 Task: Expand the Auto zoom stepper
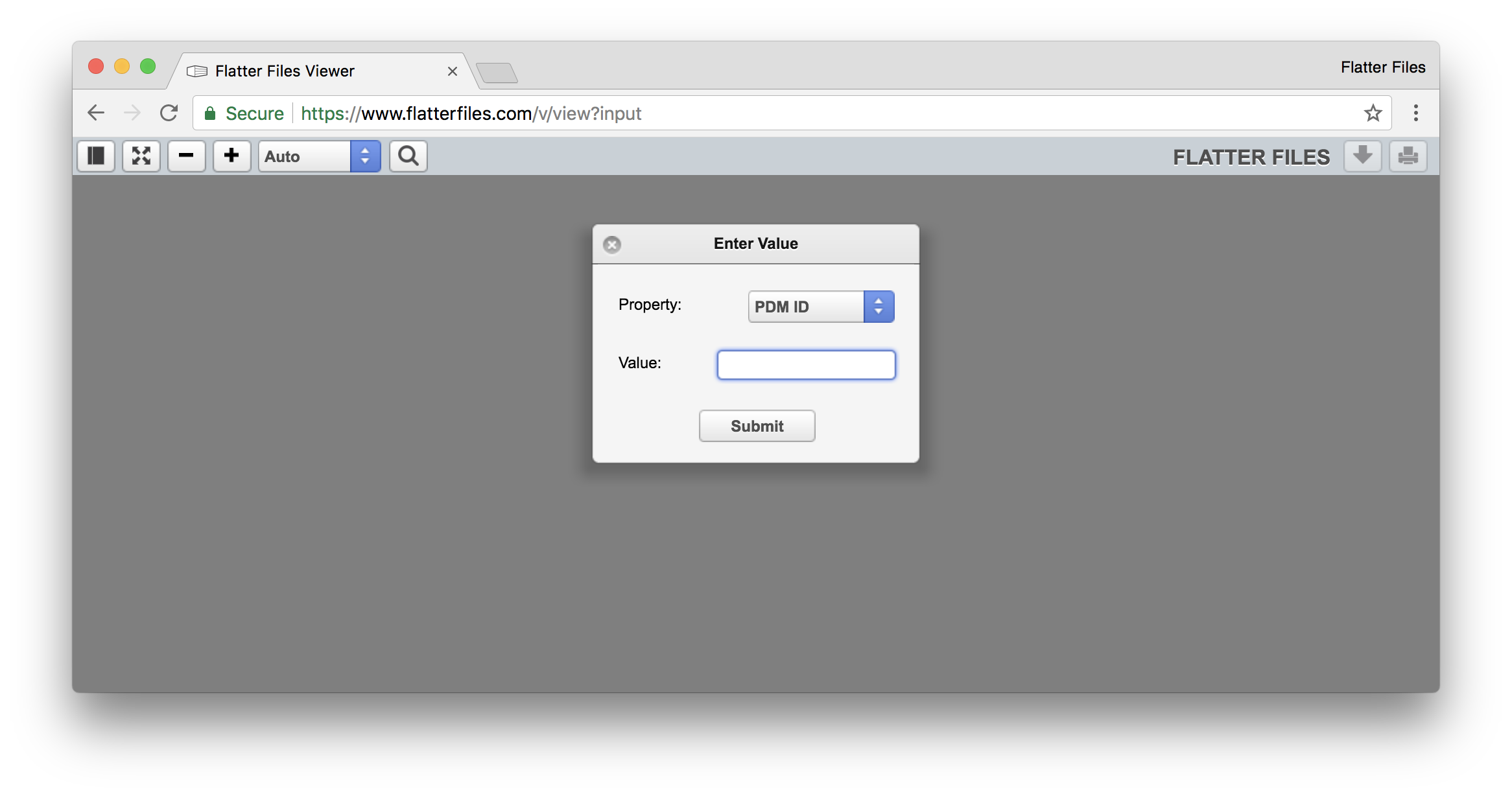[366, 156]
